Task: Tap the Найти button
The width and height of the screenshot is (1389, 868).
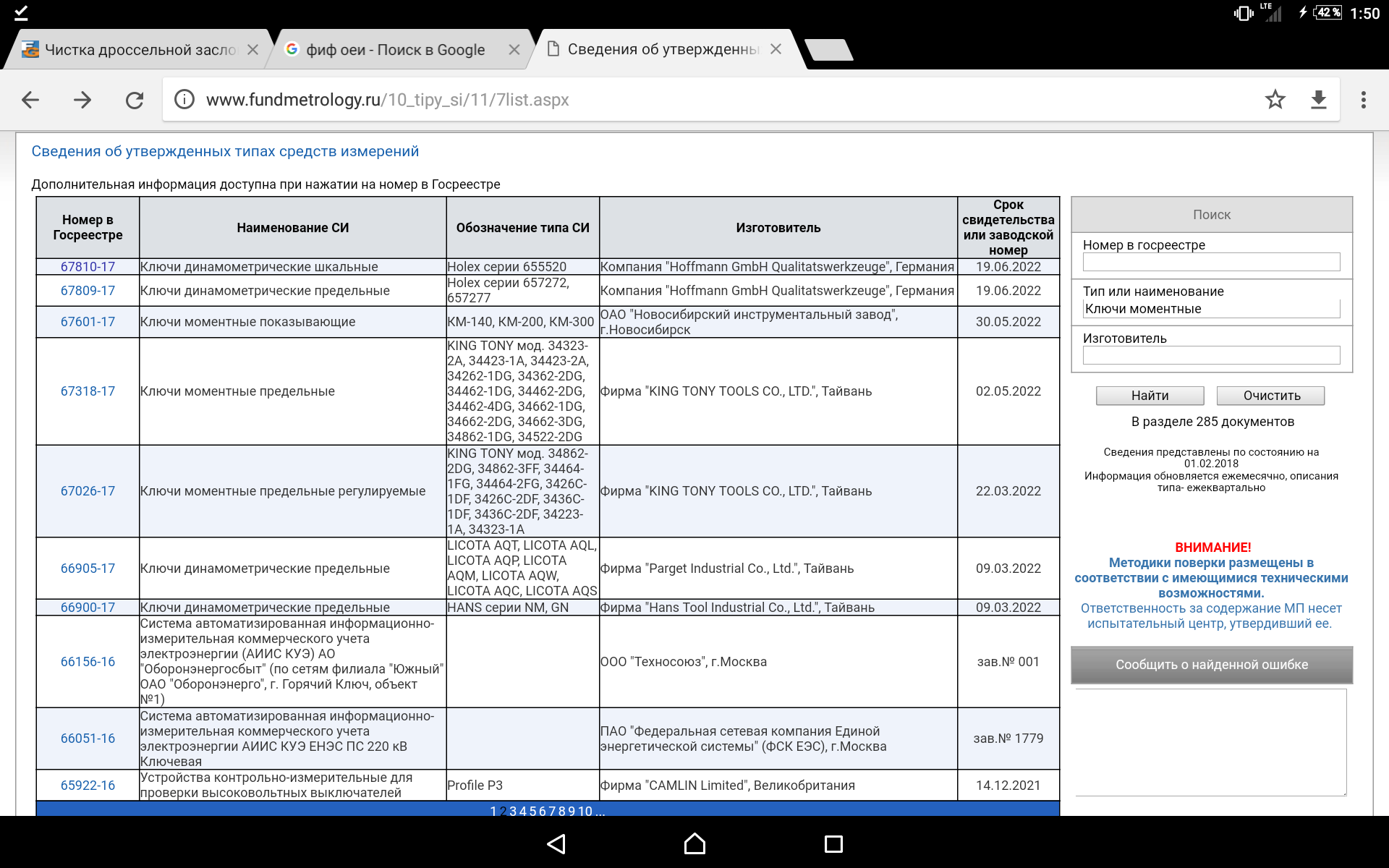Action: [1150, 396]
